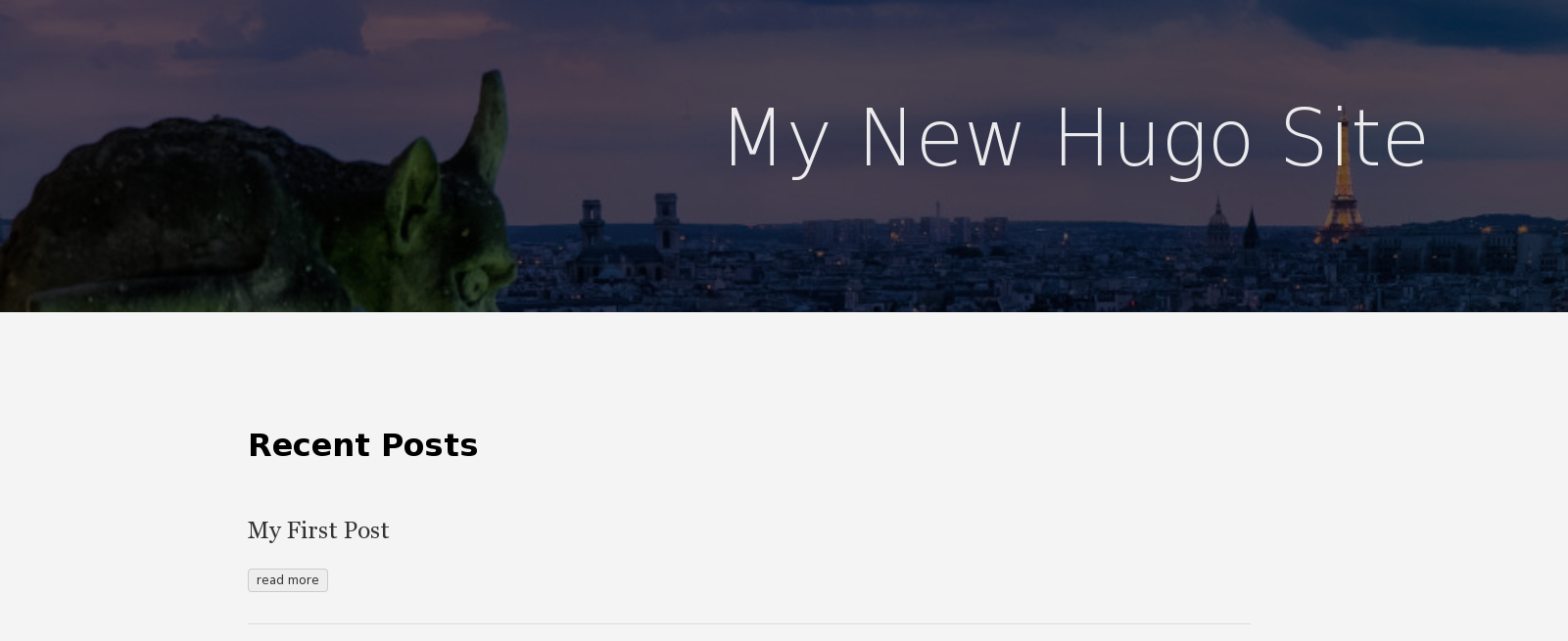The image size is (1568, 641).
Task: Open the "My First Post" article link
Action: (x=318, y=530)
